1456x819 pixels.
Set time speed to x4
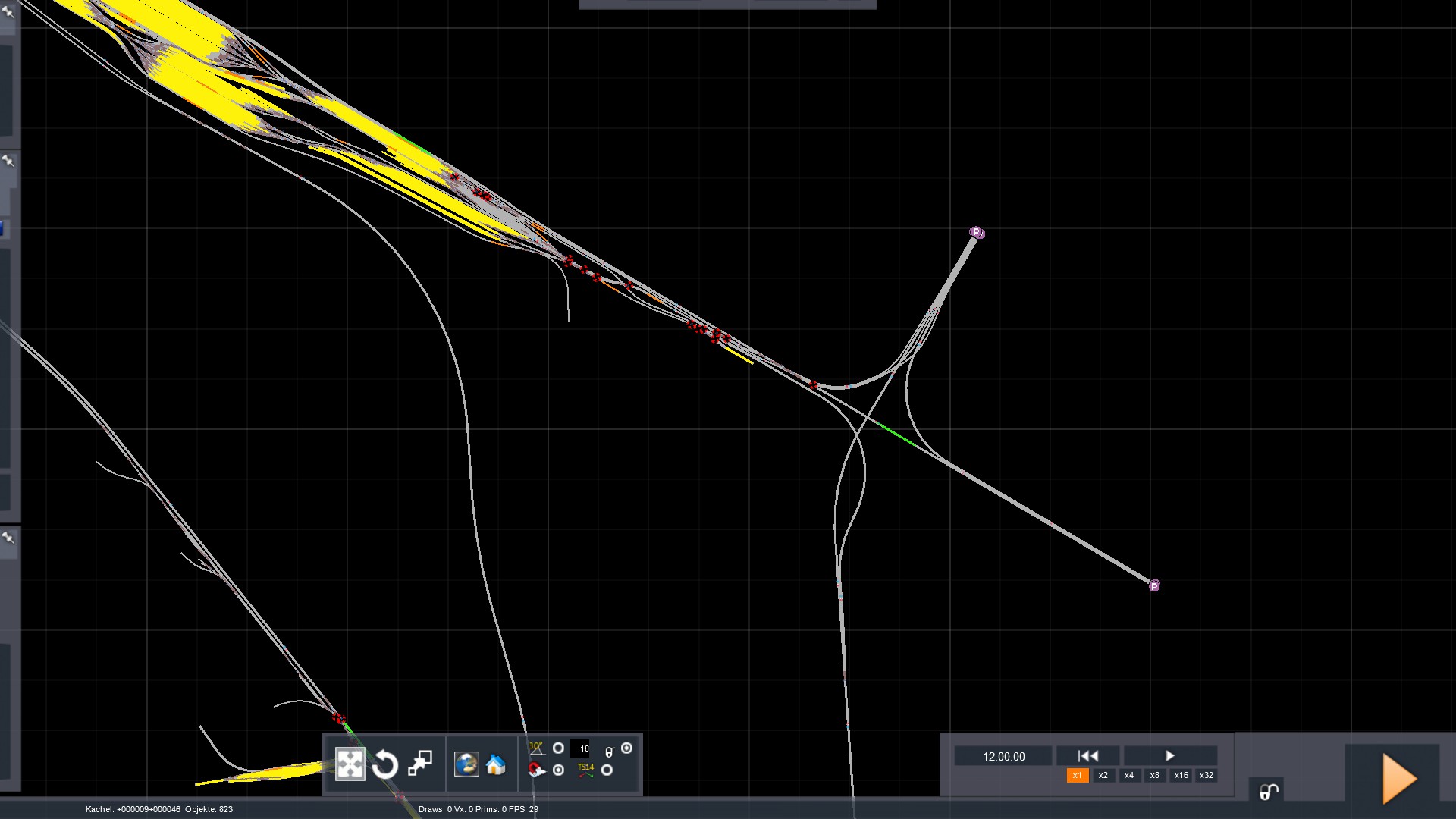[x=1129, y=775]
